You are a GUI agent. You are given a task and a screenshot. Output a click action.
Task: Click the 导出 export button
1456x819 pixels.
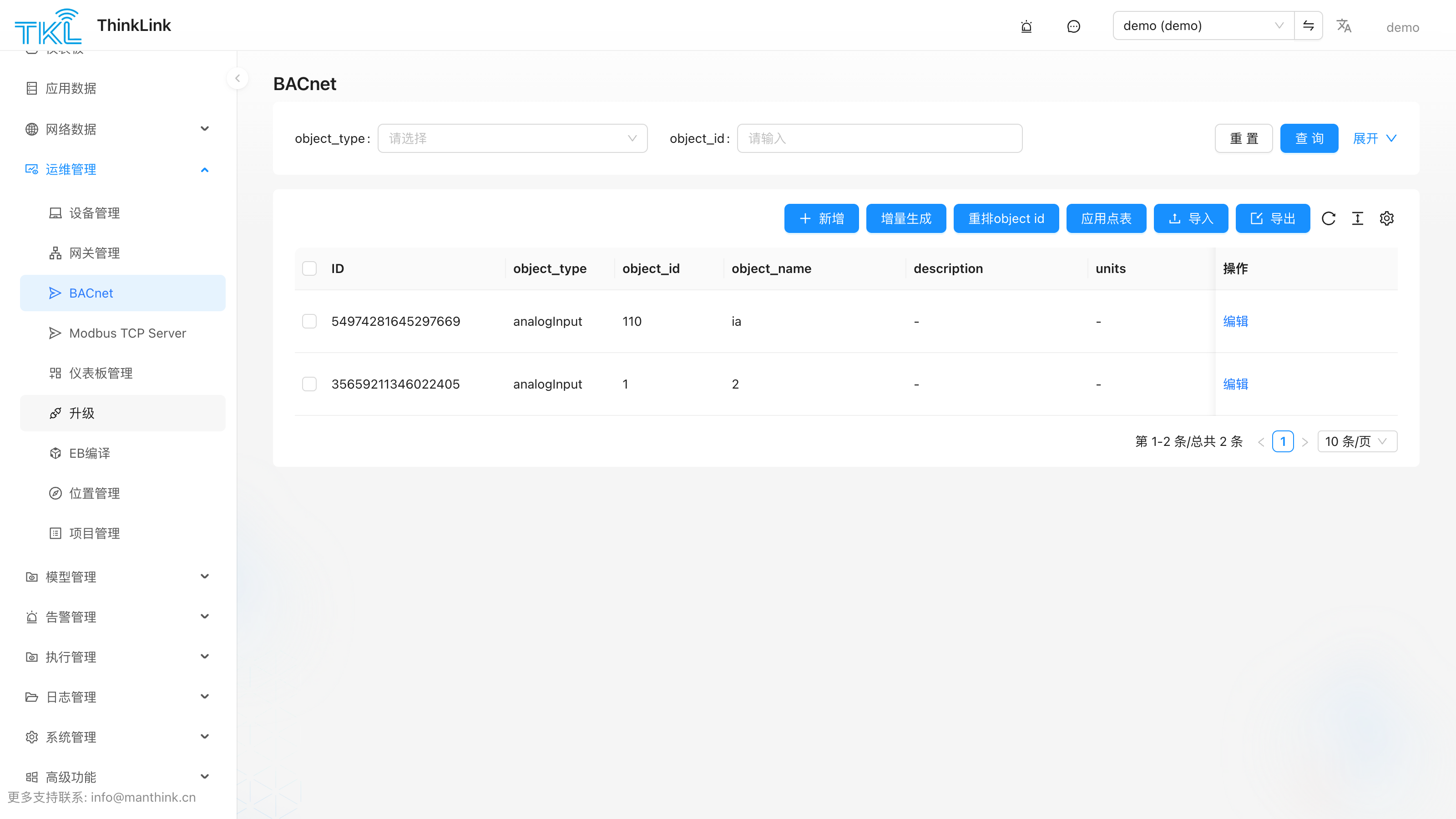coord(1273,218)
